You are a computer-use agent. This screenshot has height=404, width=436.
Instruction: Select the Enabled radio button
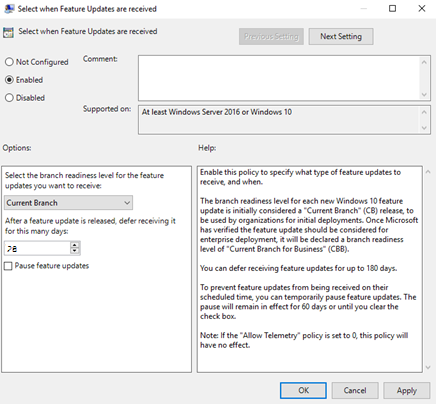9,80
